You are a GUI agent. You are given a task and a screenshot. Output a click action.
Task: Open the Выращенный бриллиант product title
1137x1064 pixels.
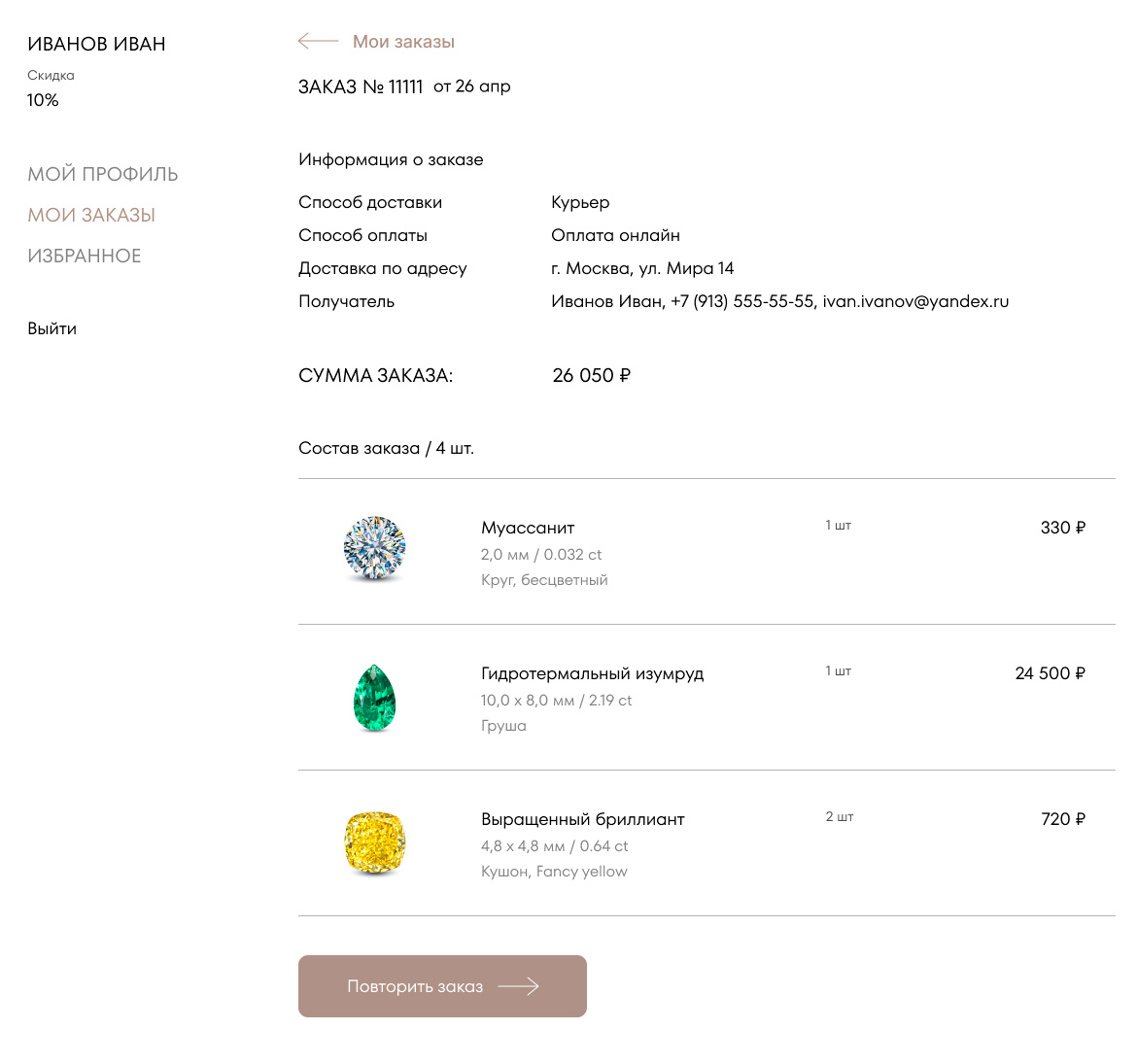(582, 819)
